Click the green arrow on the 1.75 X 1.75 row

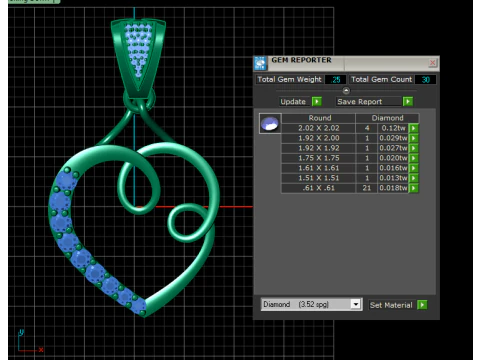413,158
